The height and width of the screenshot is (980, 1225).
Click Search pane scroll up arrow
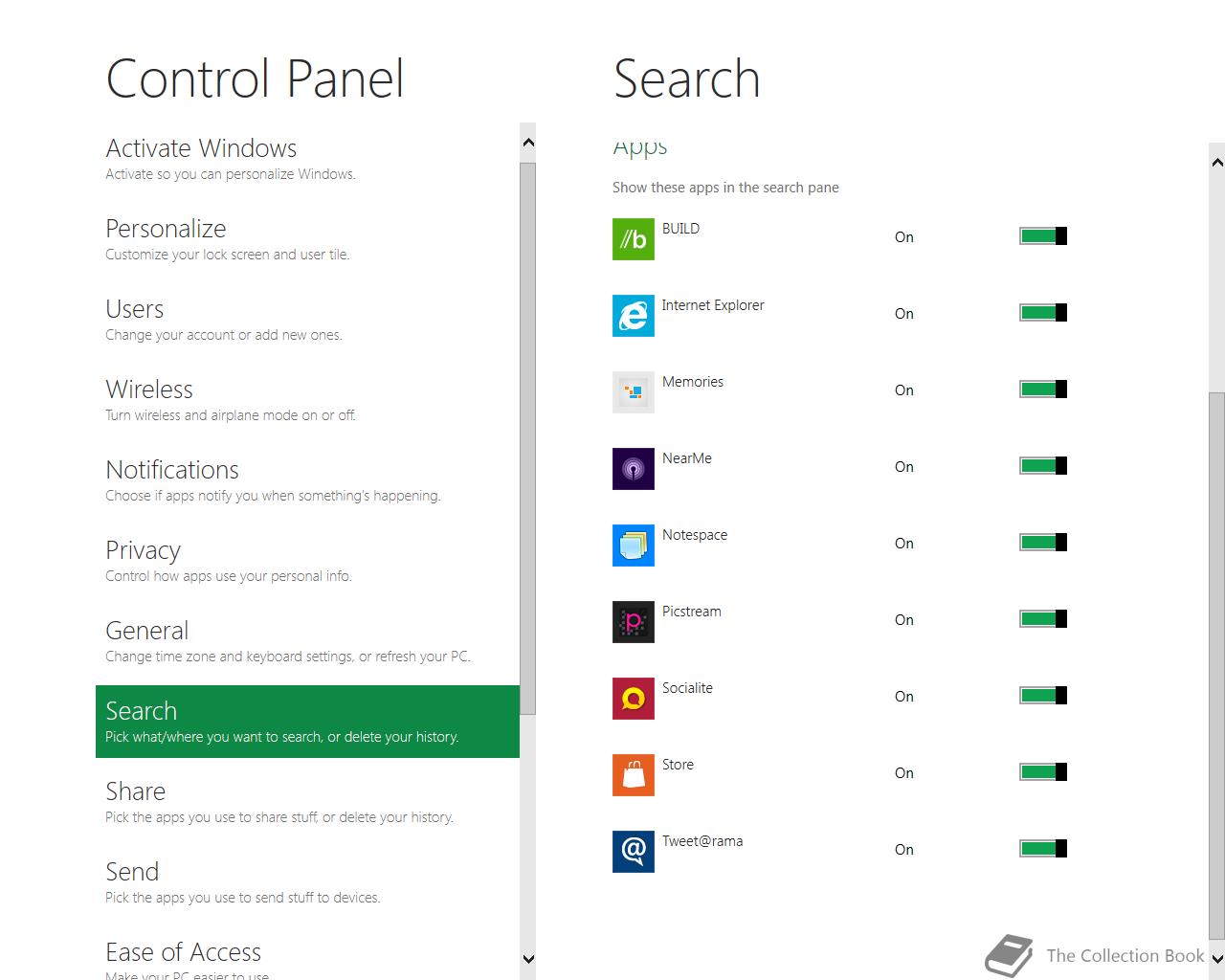tap(1217, 163)
